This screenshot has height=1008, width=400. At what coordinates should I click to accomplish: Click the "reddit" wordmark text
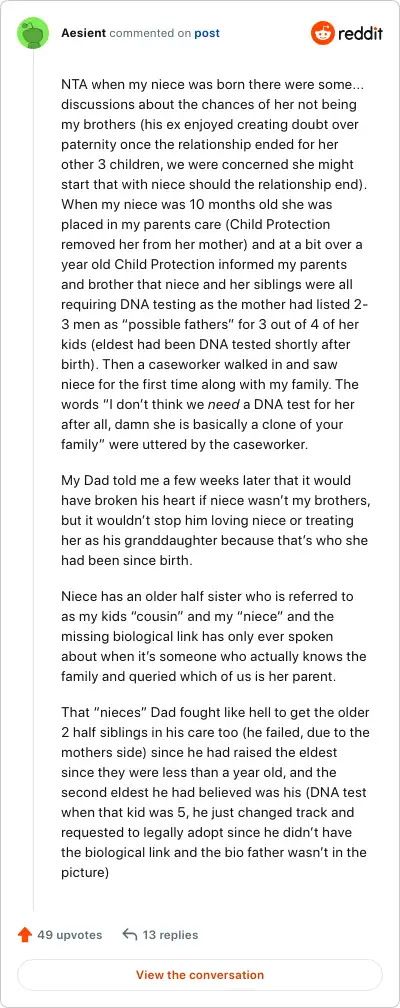tap(360, 33)
